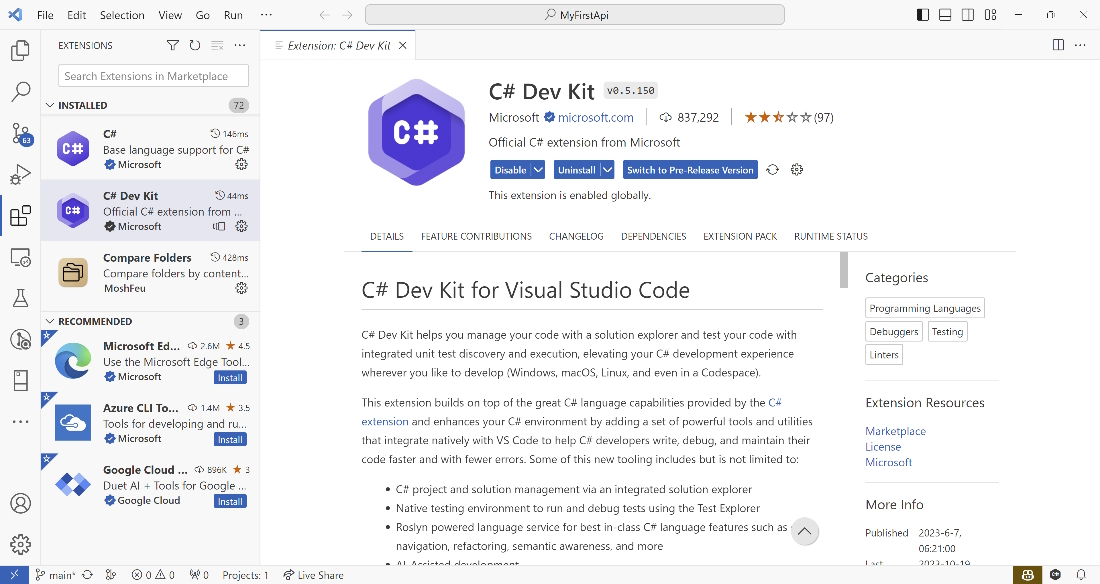This screenshot has width=1100, height=584.
Task: Switch to the Runtime Status tab
Action: click(x=831, y=237)
